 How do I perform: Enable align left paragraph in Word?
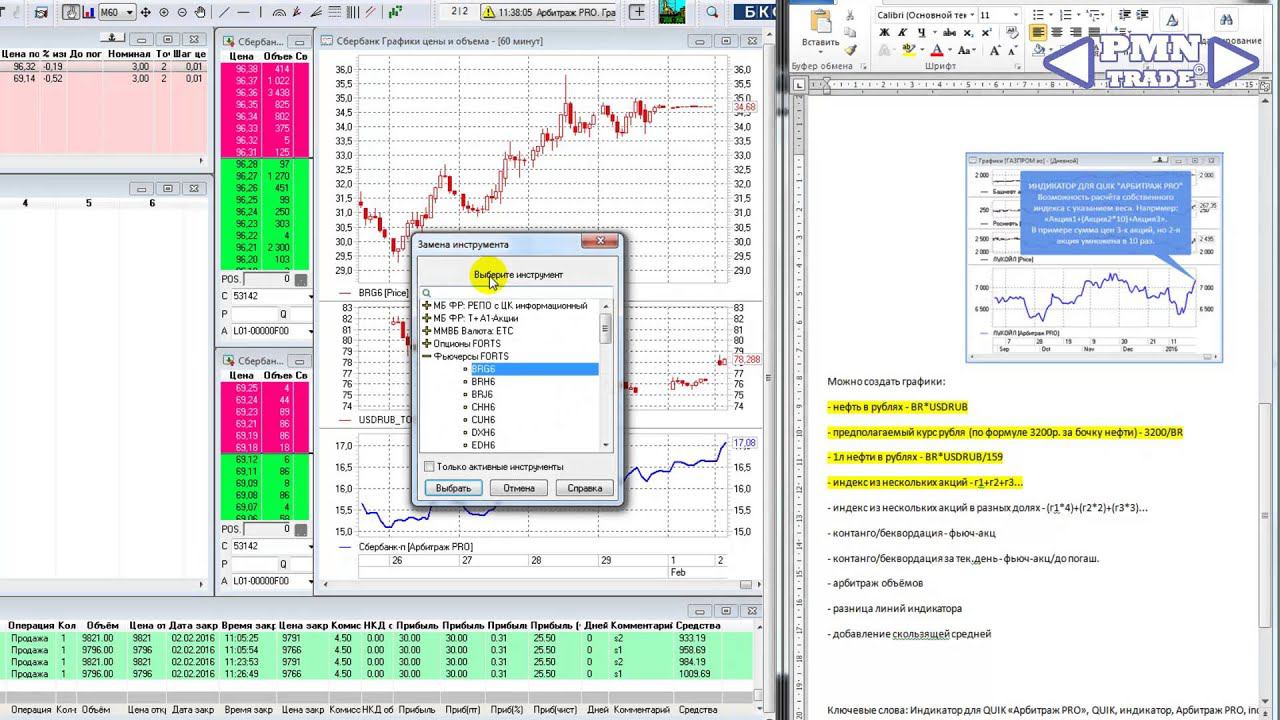[1039, 33]
